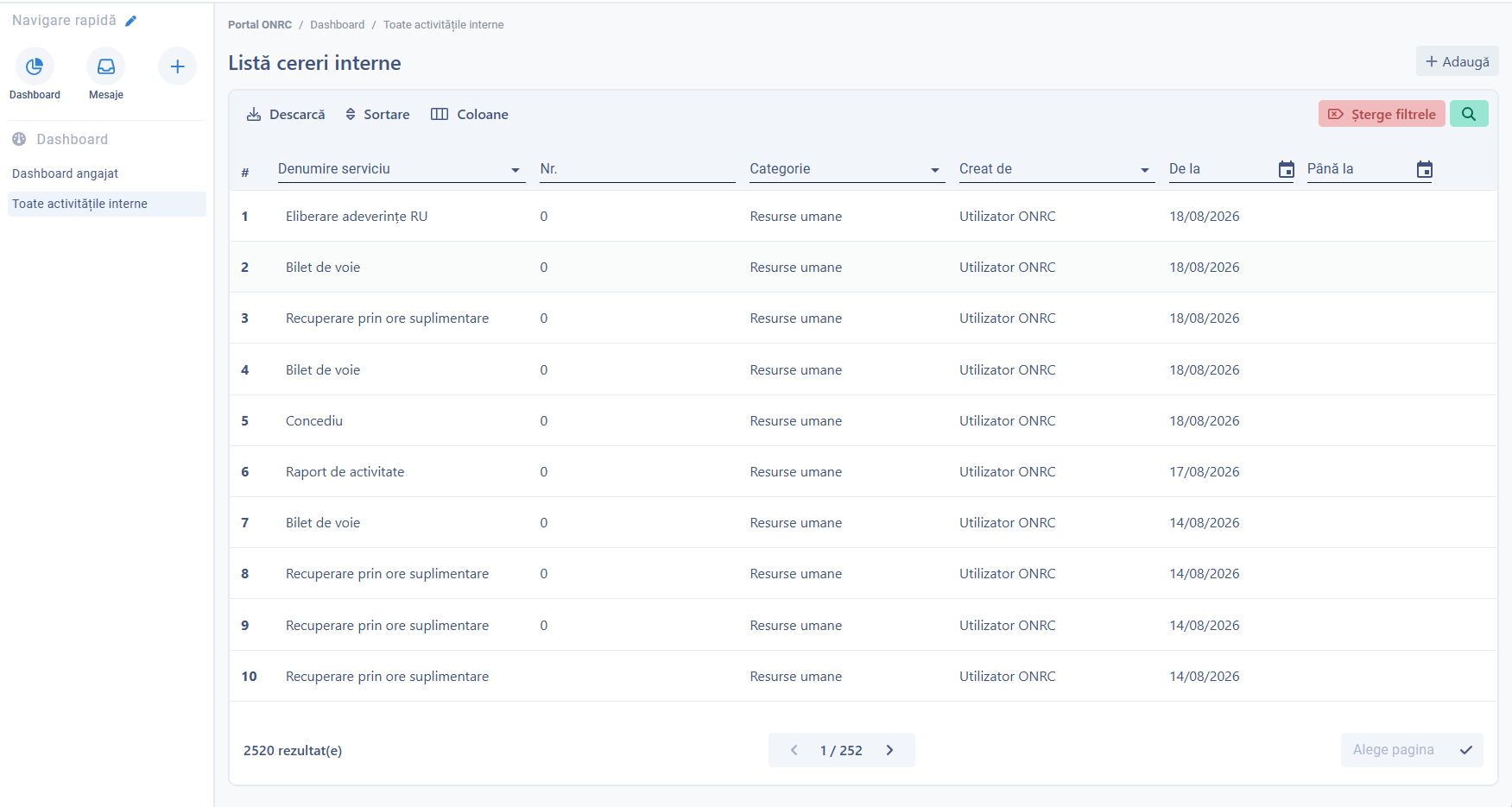Expand Creat de filter dropdown

1145,170
